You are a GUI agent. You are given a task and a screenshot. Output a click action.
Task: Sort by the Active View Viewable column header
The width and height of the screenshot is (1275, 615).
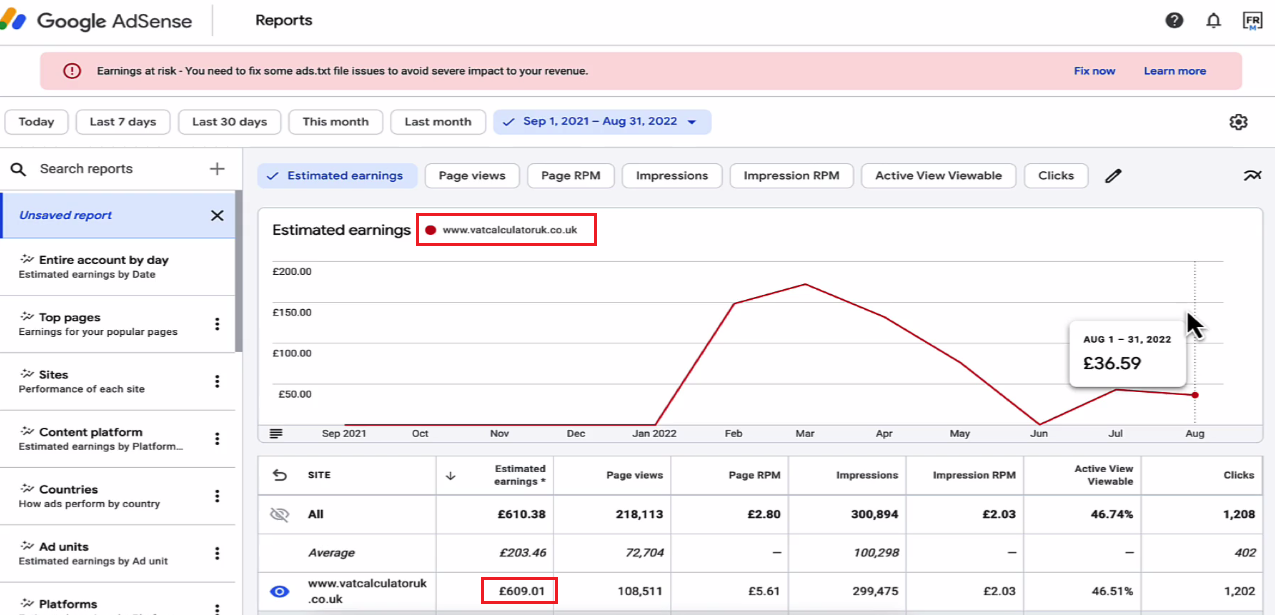pyautogui.click(x=1104, y=475)
